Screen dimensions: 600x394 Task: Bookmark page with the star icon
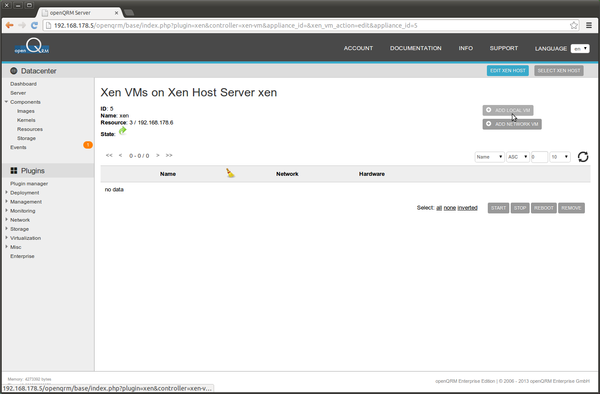coord(574,25)
